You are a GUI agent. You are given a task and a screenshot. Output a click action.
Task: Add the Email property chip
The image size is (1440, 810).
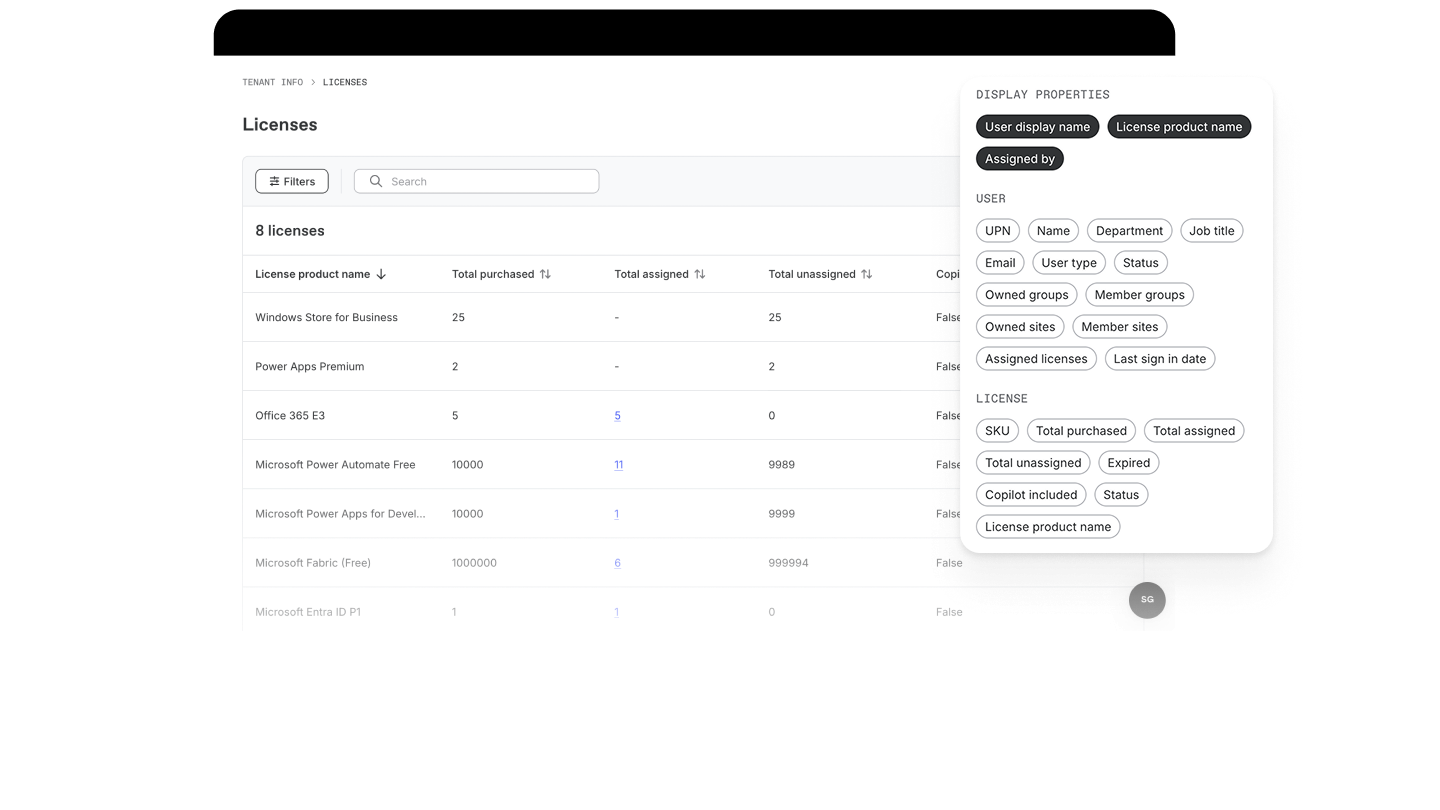[1000, 263]
